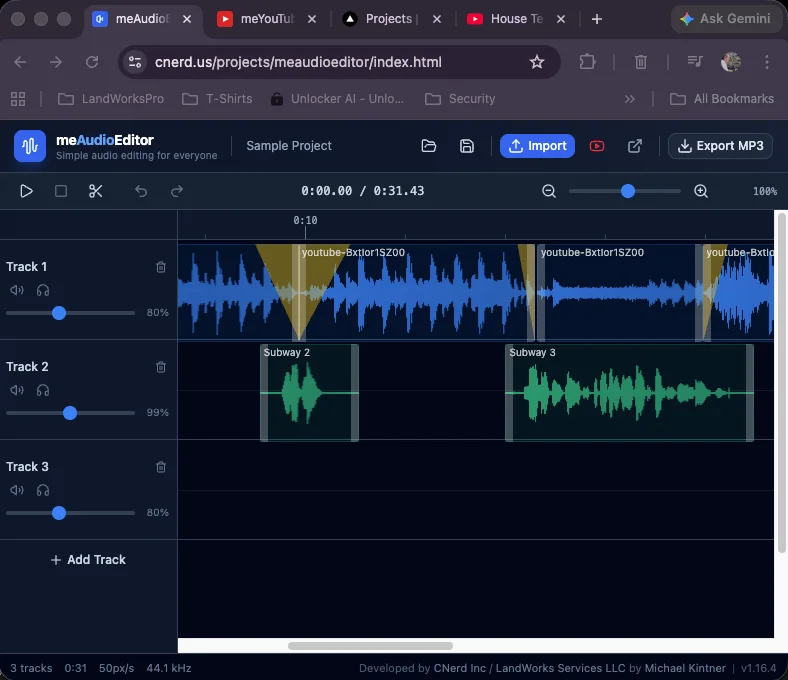Expand hidden bookmarks chevron
The image size is (788, 680).
pos(629,99)
